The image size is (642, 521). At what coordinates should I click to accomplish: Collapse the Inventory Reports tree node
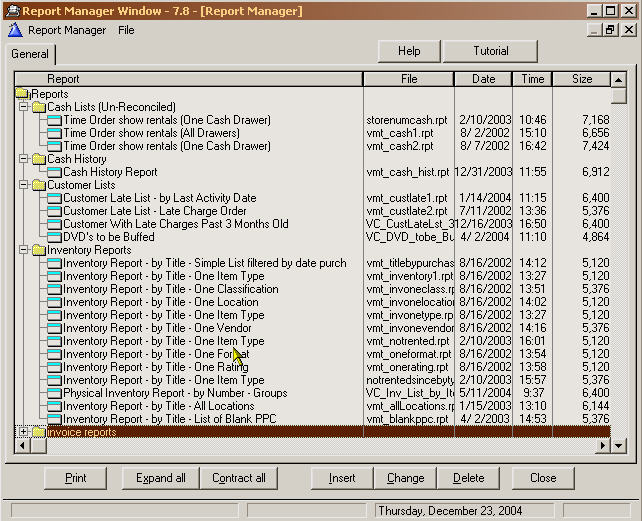23,250
